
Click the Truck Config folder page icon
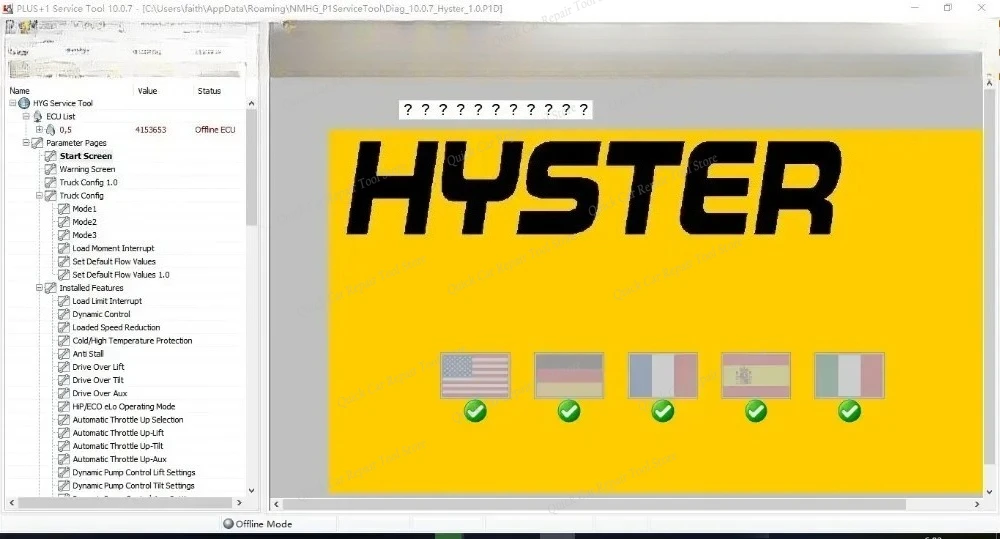coord(50,196)
